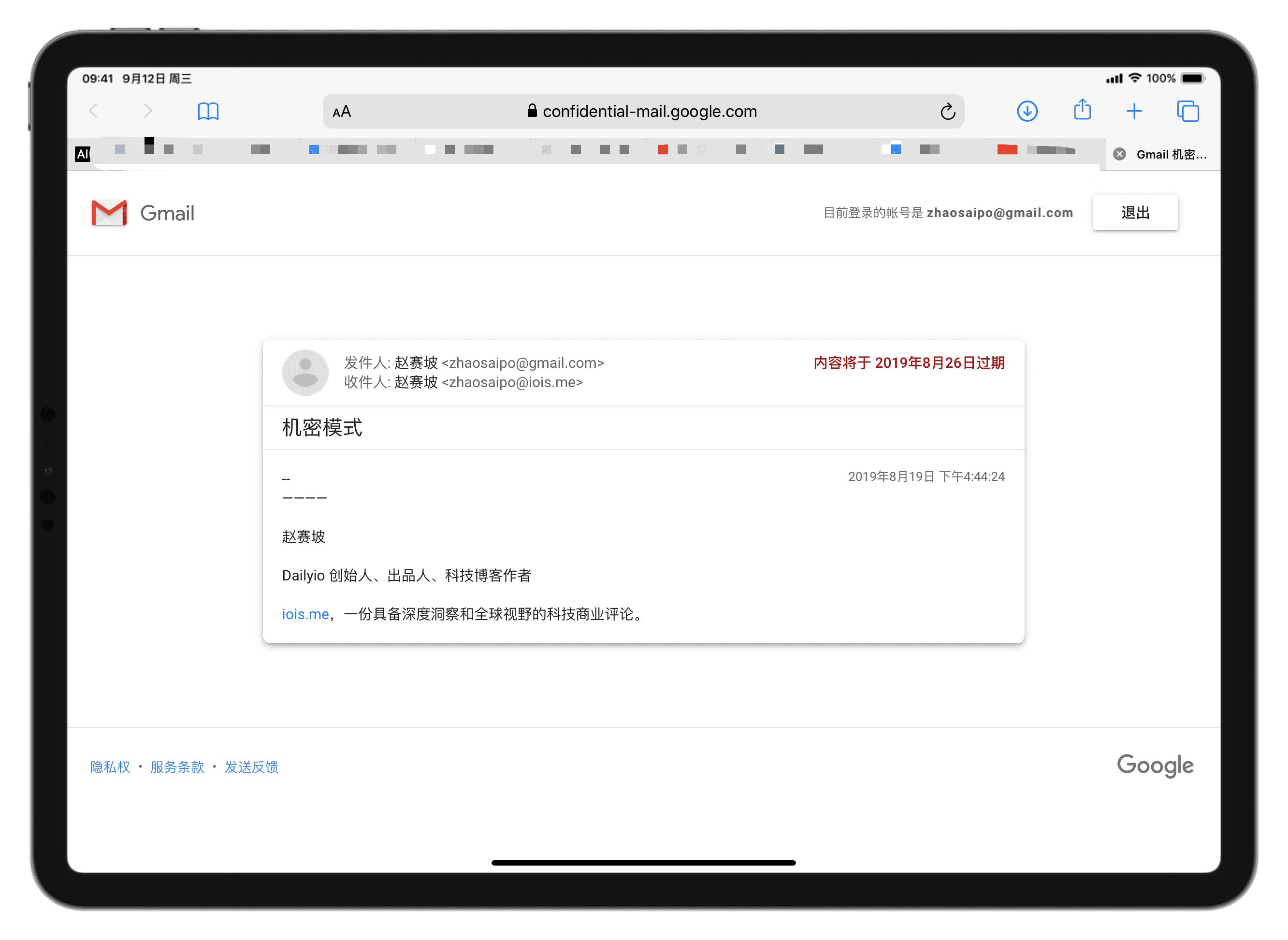Click the Dailyio 创始人 signature line

click(x=407, y=576)
